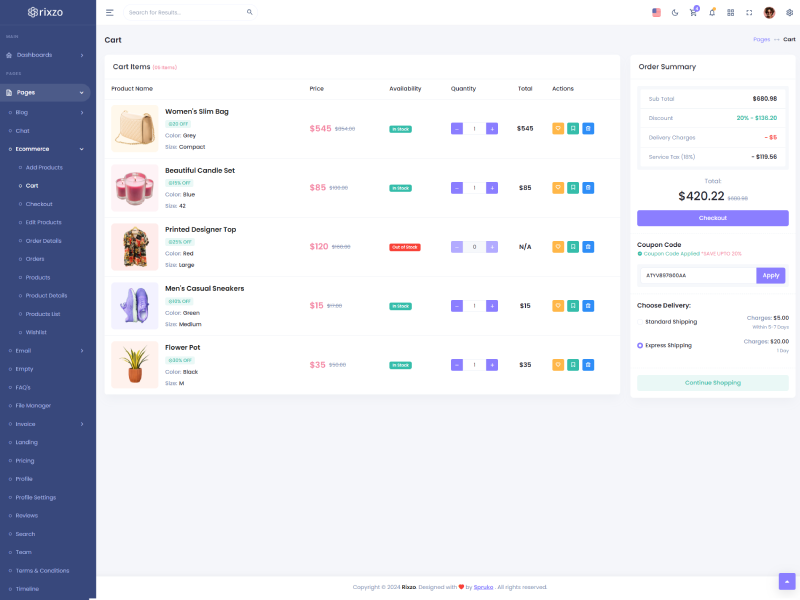
Task: Delete Beautiful Candle Set from cart
Action: click(588, 187)
